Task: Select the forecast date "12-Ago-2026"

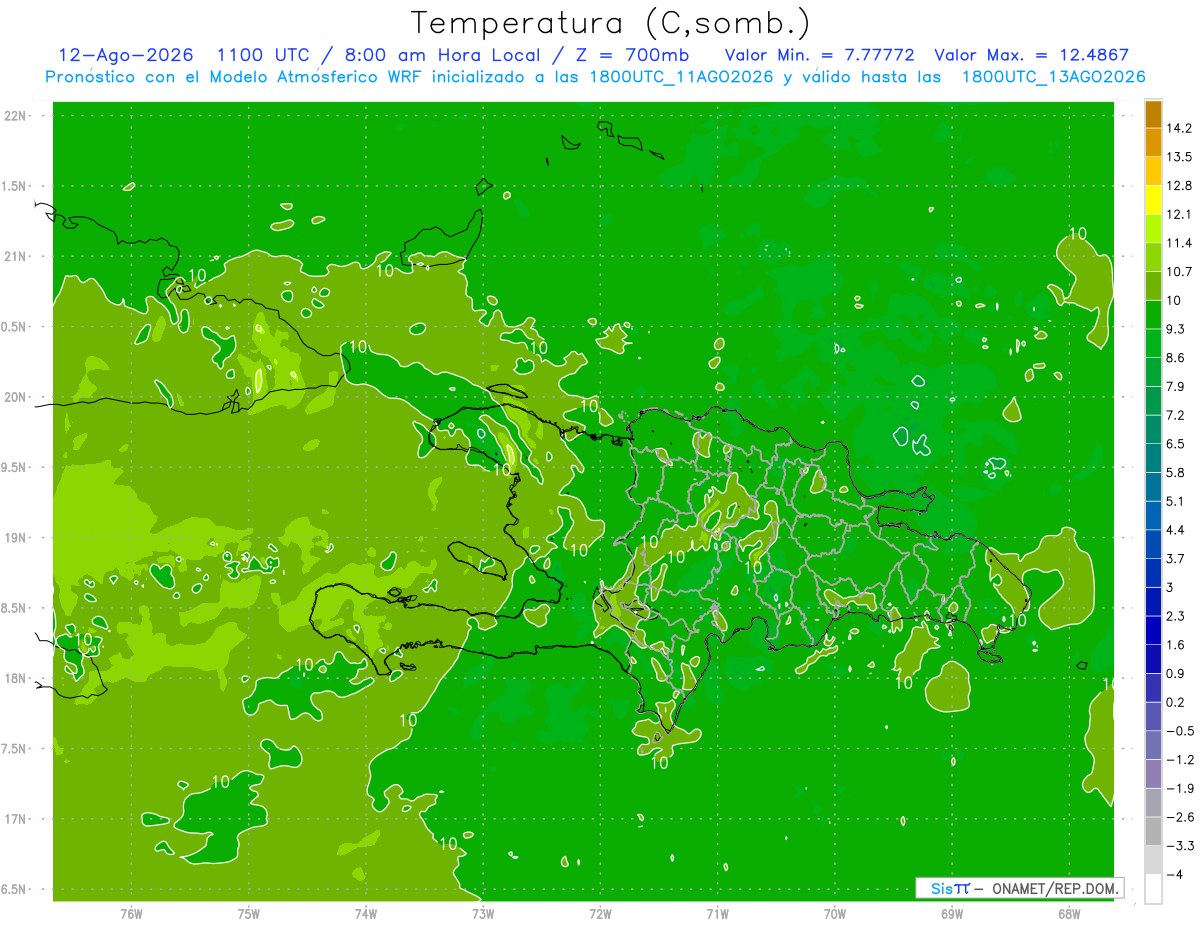Action: [126, 56]
